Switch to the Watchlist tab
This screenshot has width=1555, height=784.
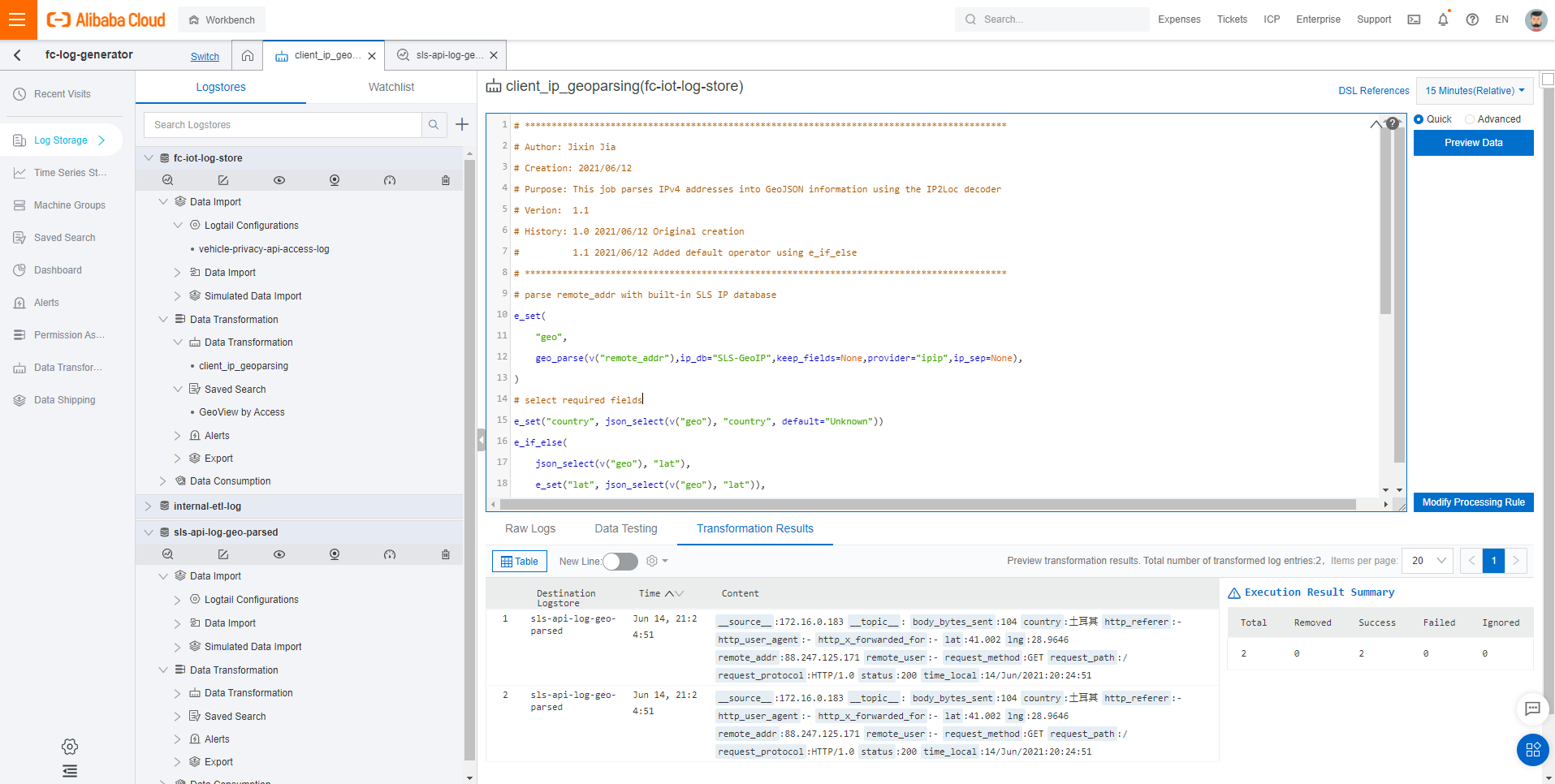coord(391,87)
